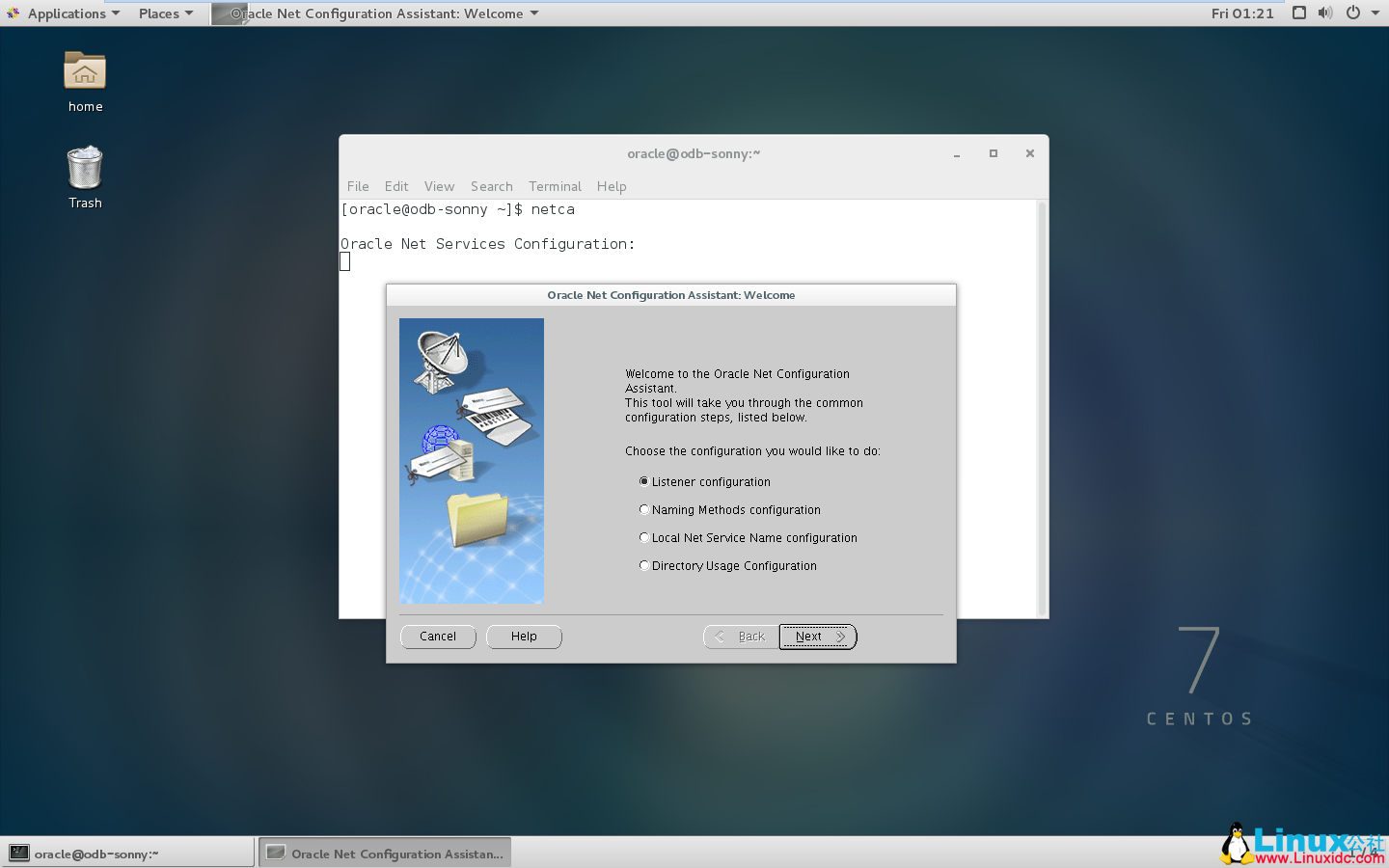Screen dimensions: 1389x868
Task: Click the Back button in wizard
Action: pos(741,637)
